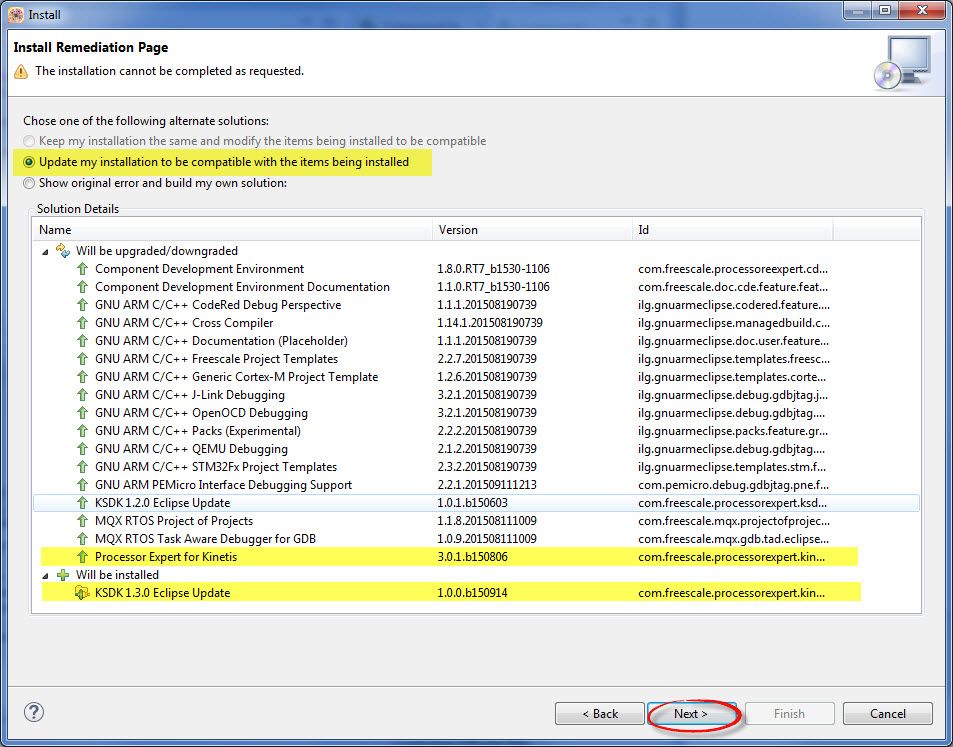The image size is (953, 747).
Task: Click the Version column header
Action: tap(532, 230)
